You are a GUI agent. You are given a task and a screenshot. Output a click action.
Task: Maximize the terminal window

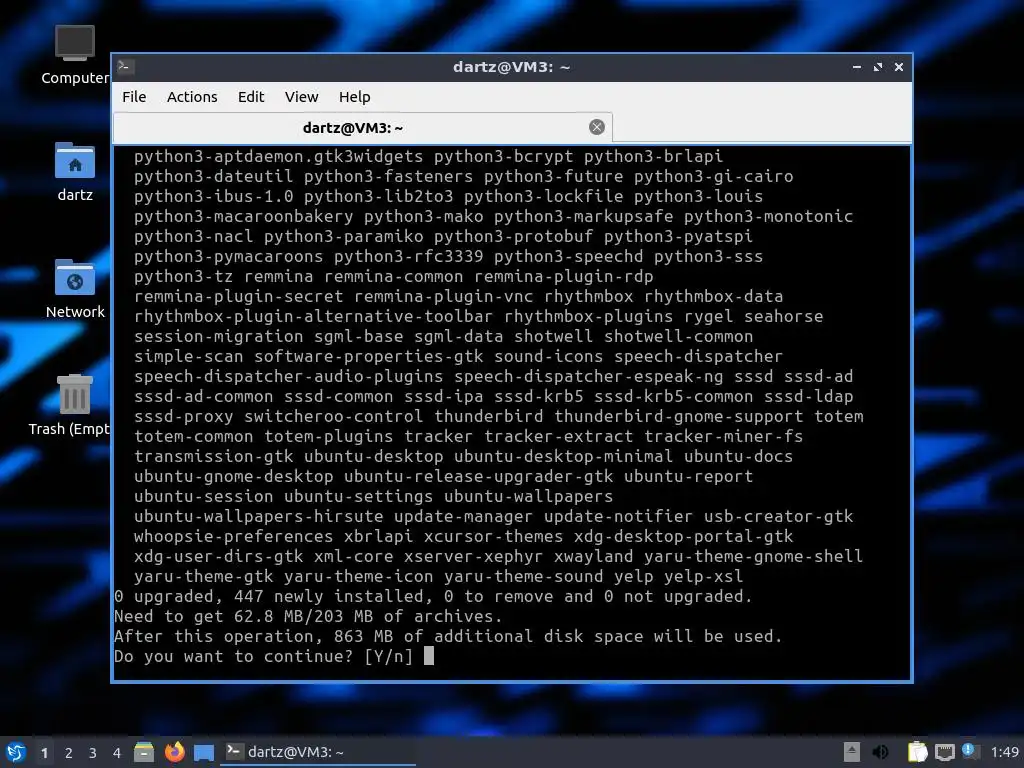[878, 67]
